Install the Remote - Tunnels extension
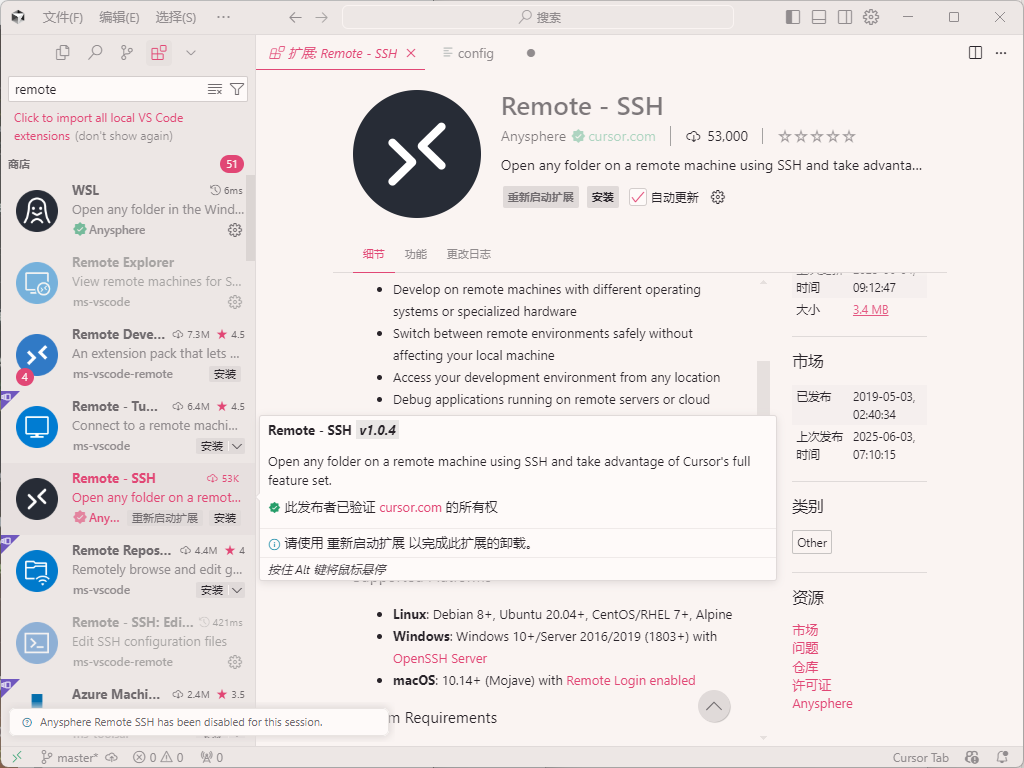 [x=212, y=446]
